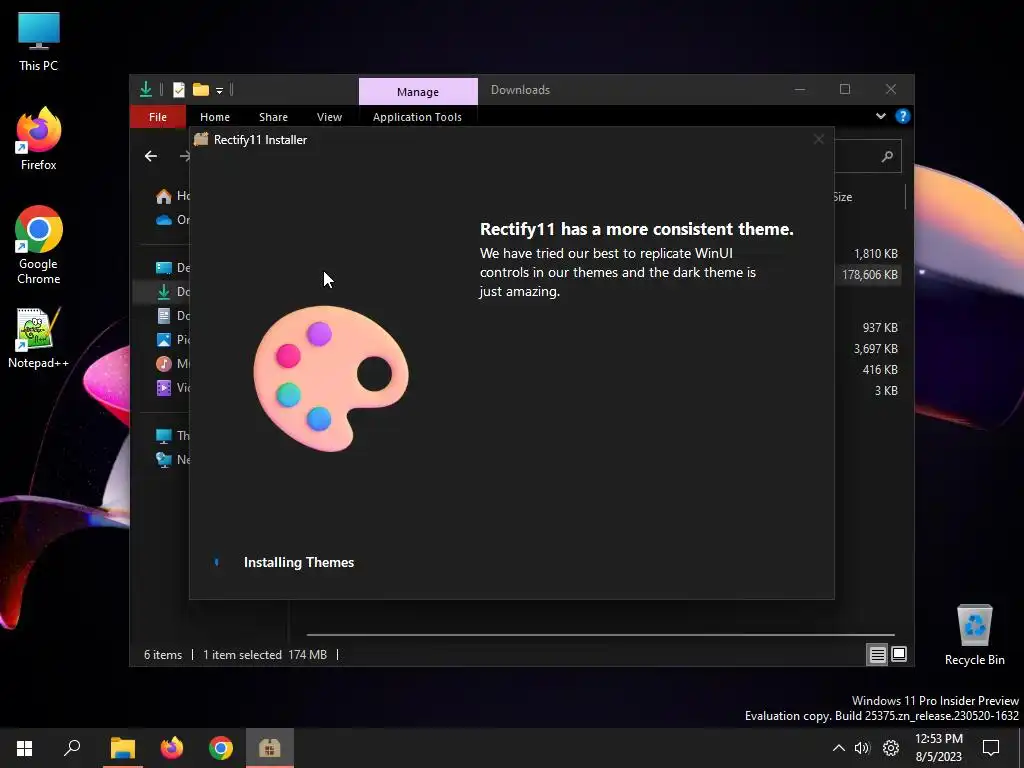The width and height of the screenshot is (1024, 768).
Task: Close the Rectify11 Installer dialog
Action: 818,139
